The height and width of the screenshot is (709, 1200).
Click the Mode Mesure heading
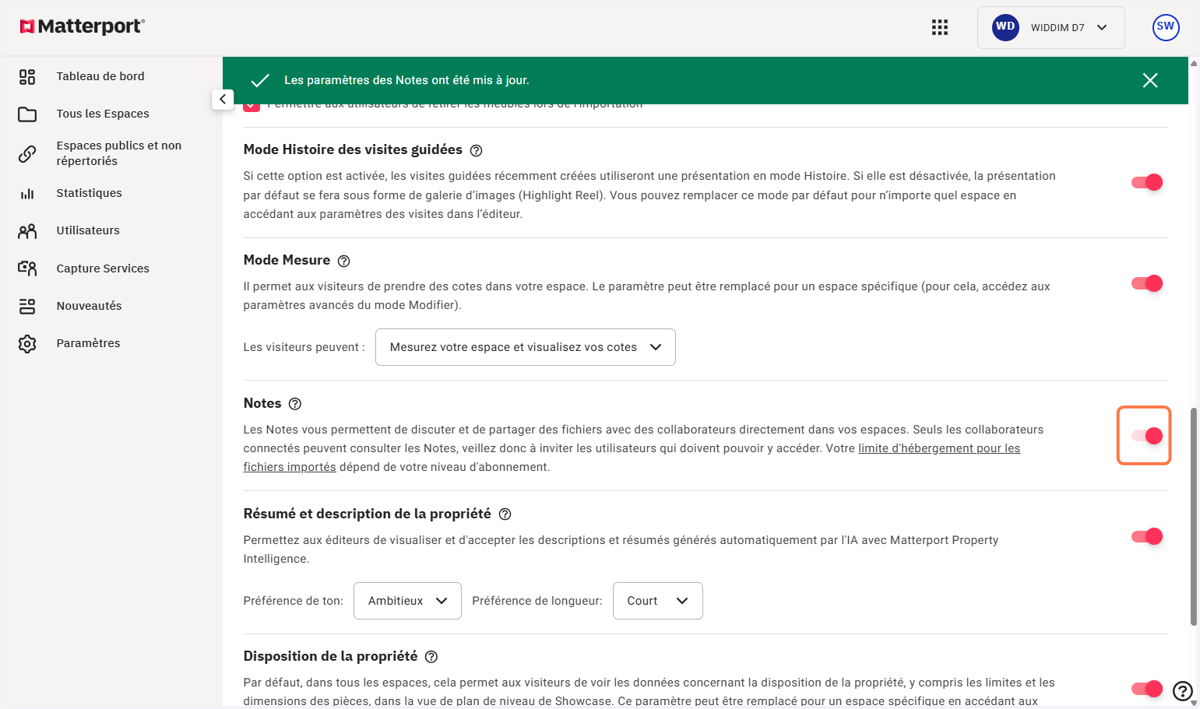pyautogui.click(x=287, y=260)
